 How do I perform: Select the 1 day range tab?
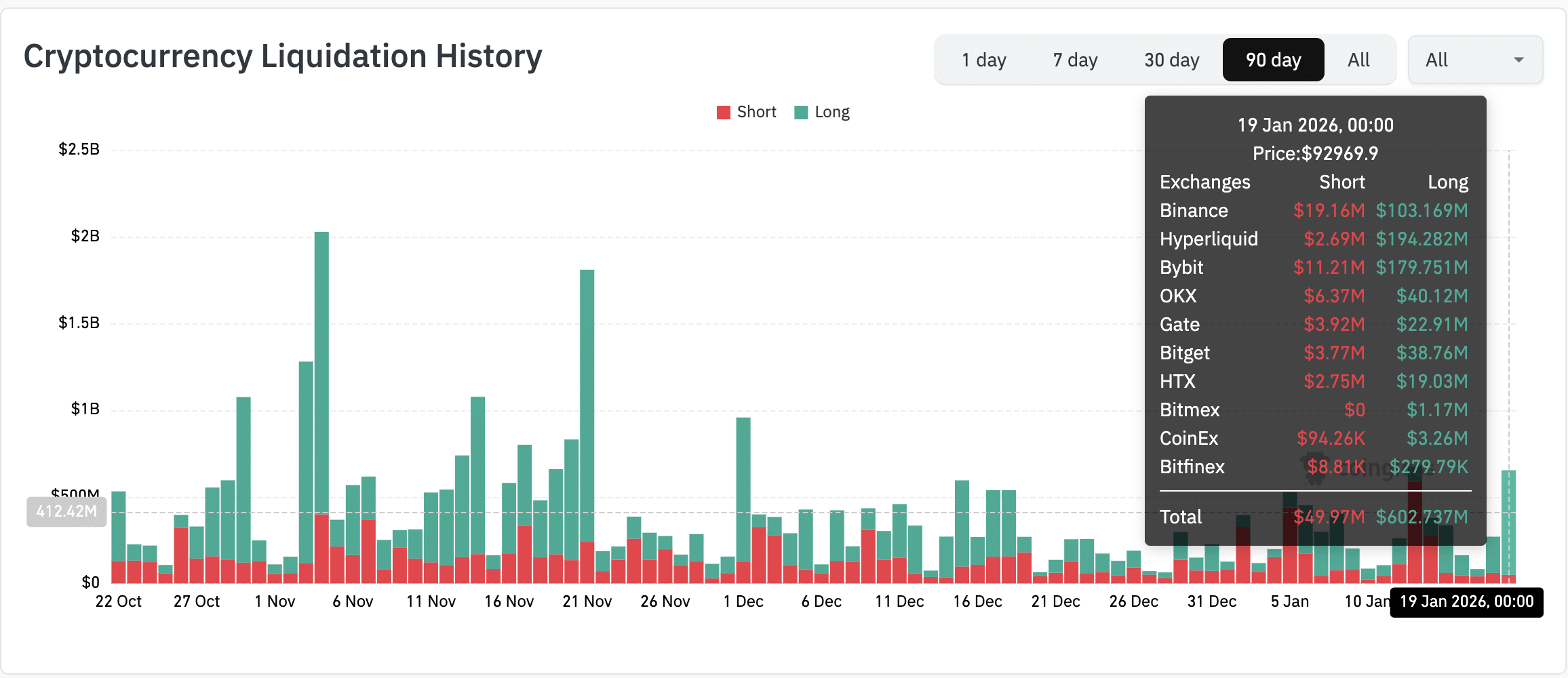(x=983, y=60)
